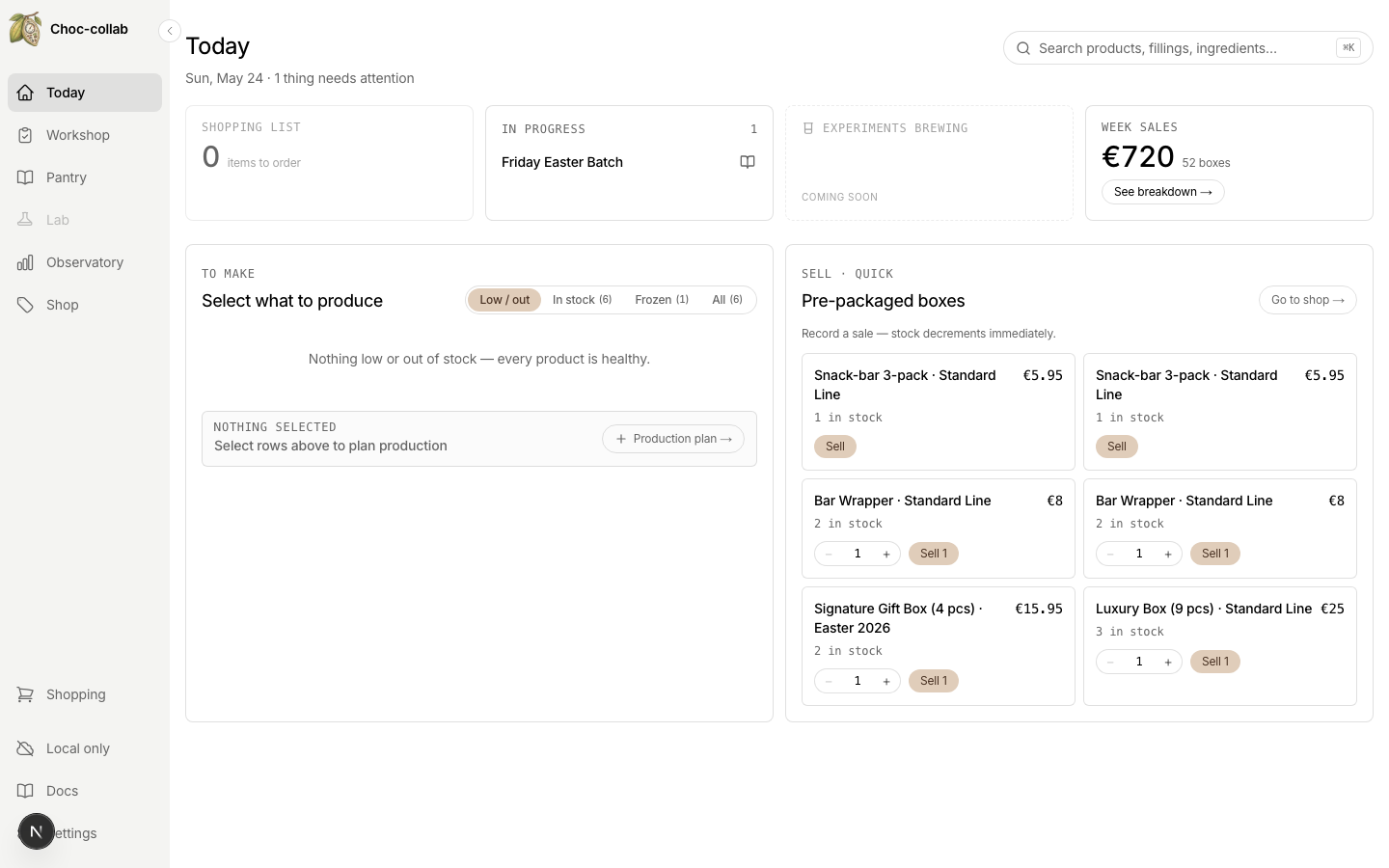The image size is (1389, 868).
Task: Click the €15.95 price on Signature Gift Box
Action: point(1039,609)
